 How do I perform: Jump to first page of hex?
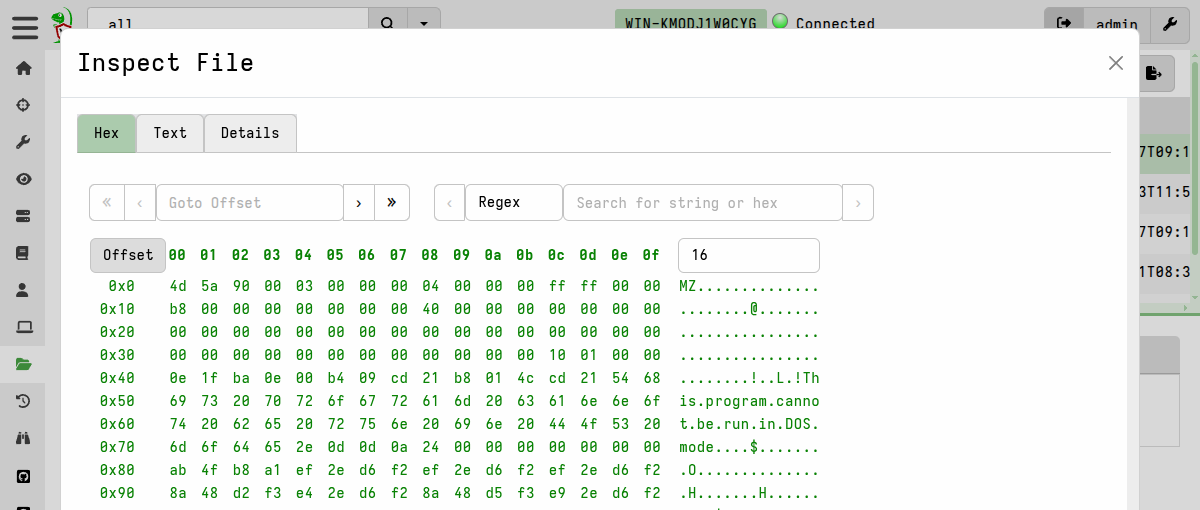coord(107,202)
